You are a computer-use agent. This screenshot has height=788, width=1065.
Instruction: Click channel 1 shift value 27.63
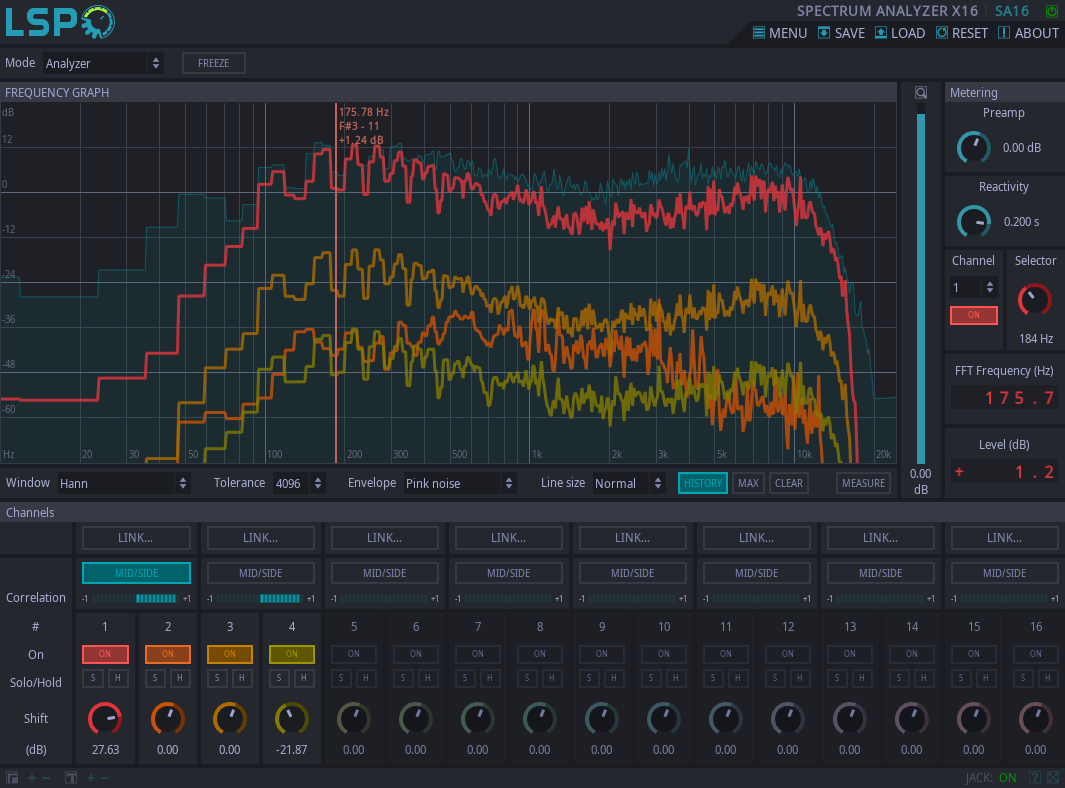105,750
